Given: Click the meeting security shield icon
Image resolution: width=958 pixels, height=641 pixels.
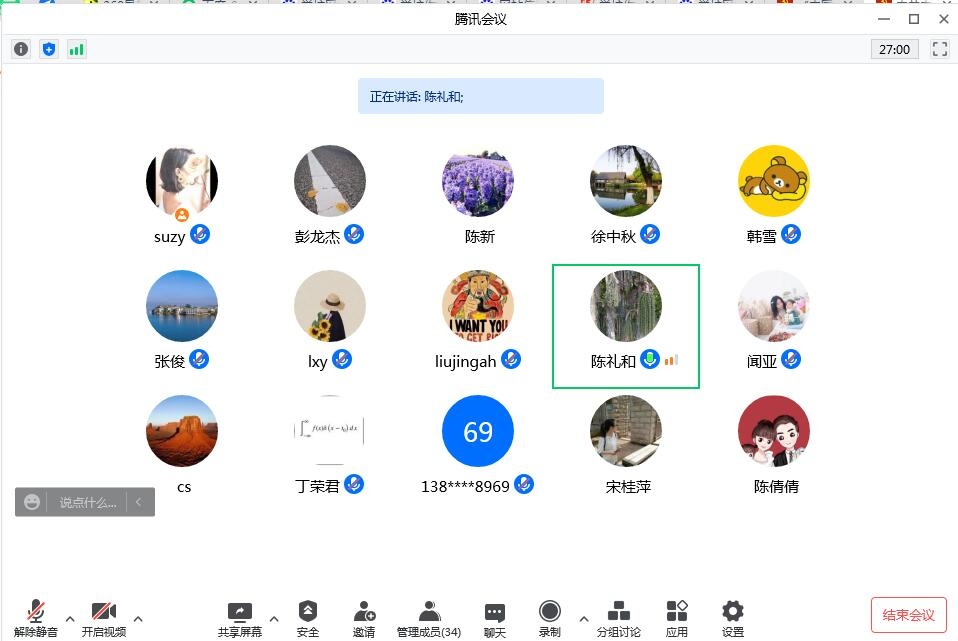Looking at the screenshot, I should coord(48,48).
